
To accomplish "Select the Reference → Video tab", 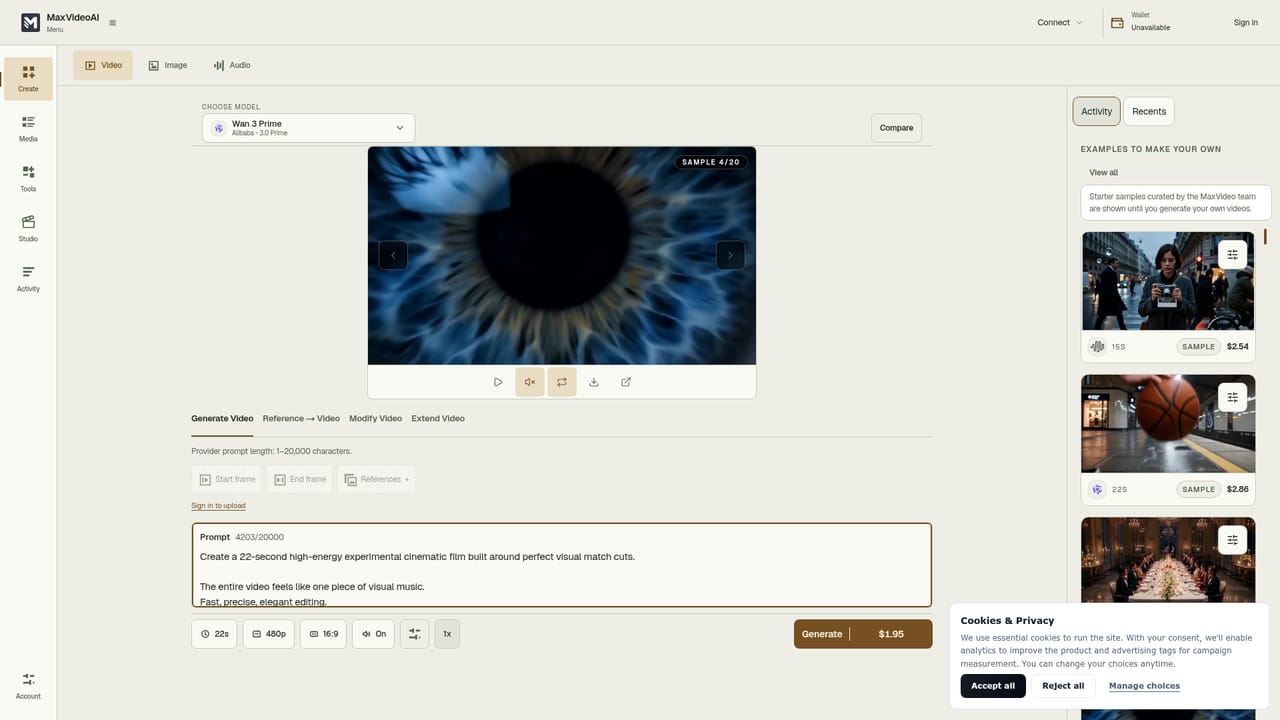I will click(301, 419).
